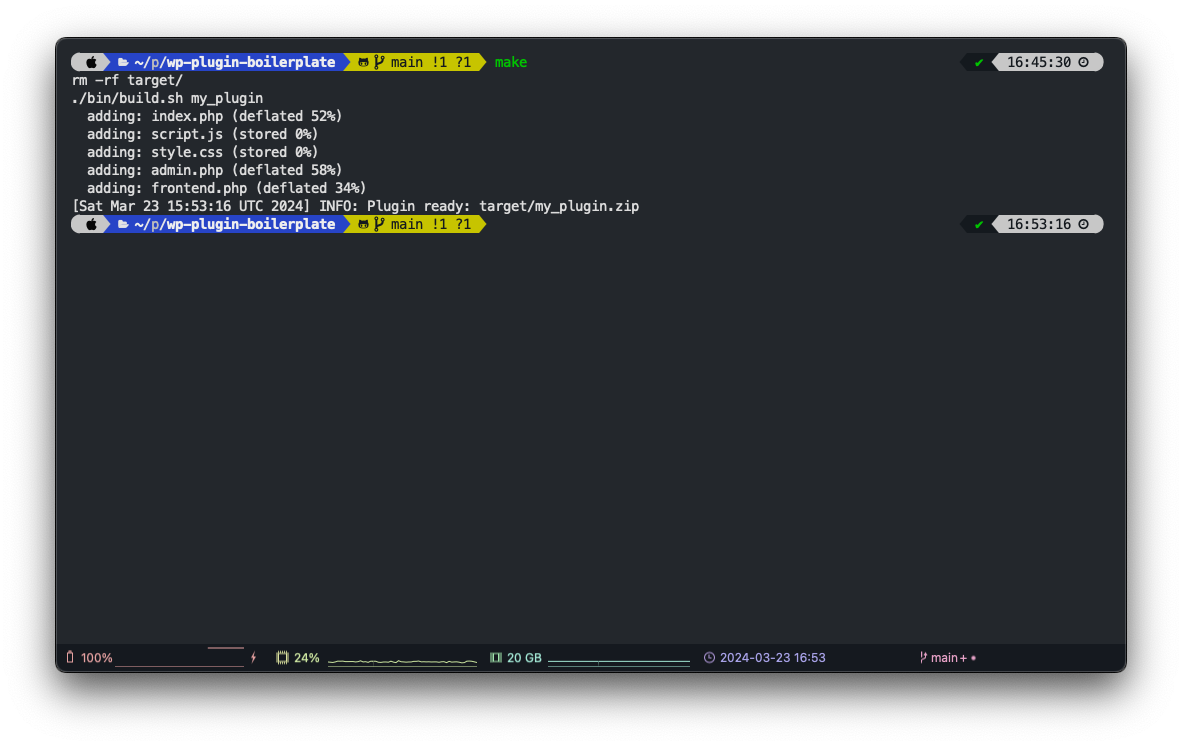Click the 'adding: frontend.php (deflated 34%)' line
Viewport: 1182px width, 746px height.
coord(226,188)
